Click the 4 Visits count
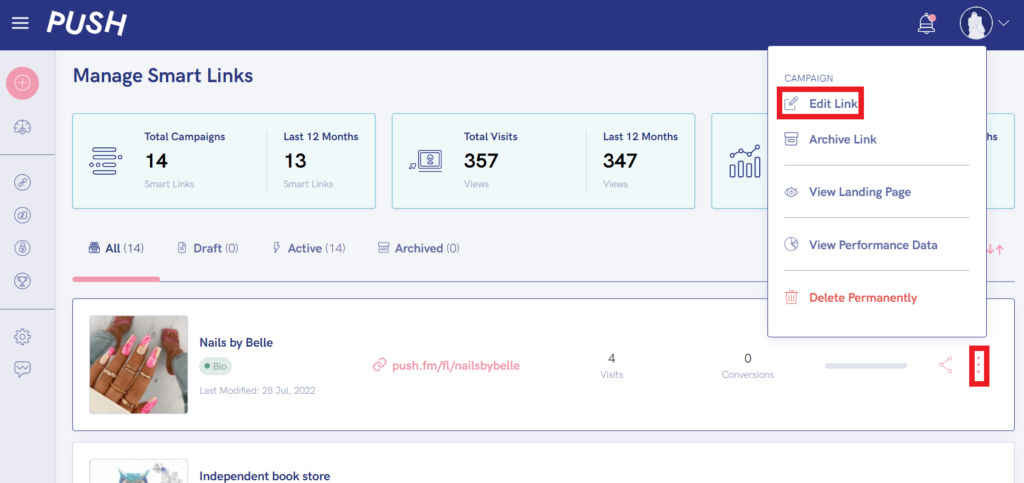 [x=611, y=358]
